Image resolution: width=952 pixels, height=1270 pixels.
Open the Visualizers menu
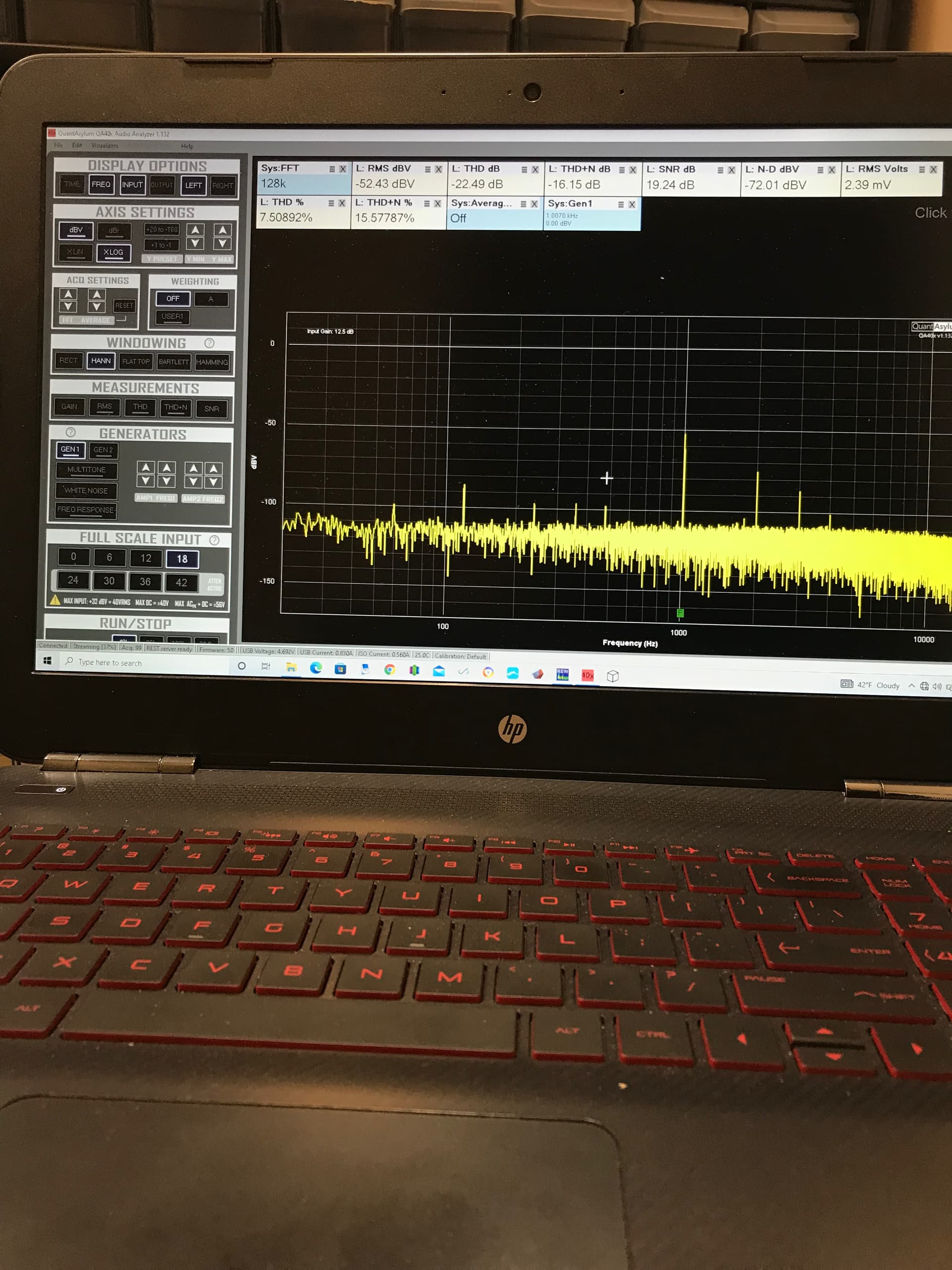[105, 146]
